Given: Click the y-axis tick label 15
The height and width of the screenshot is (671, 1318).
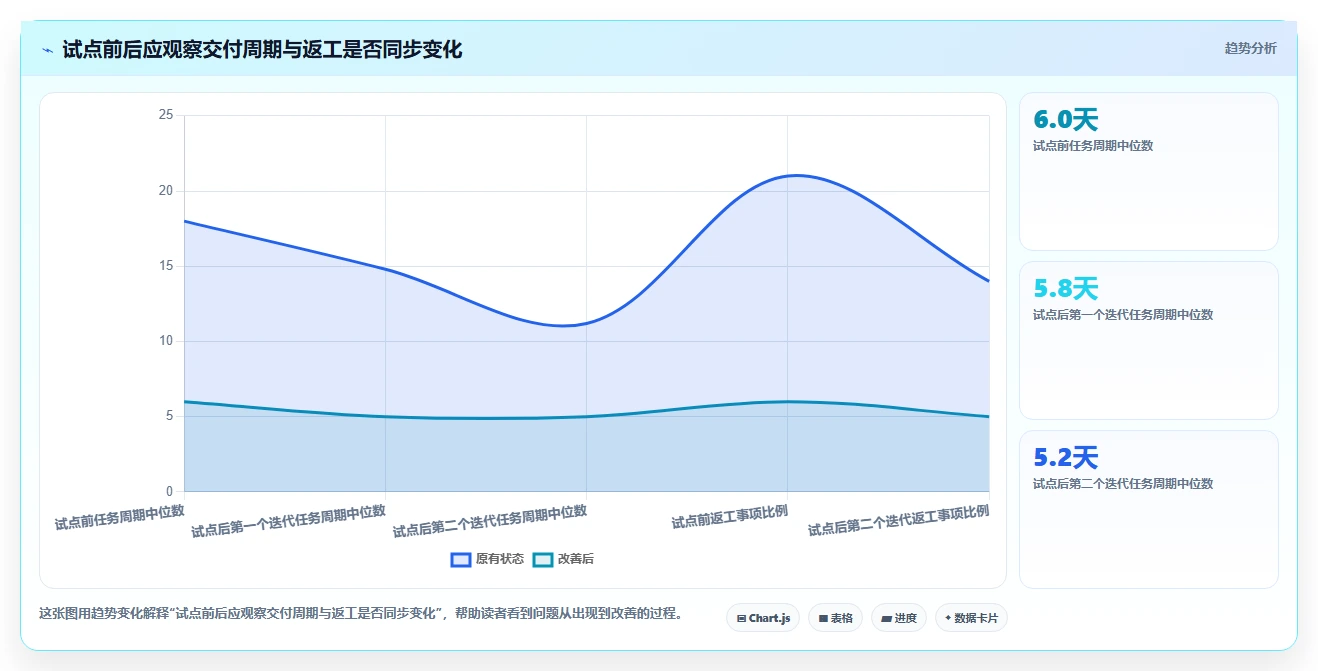Looking at the screenshot, I should pyautogui.click(x=166, y=266).
